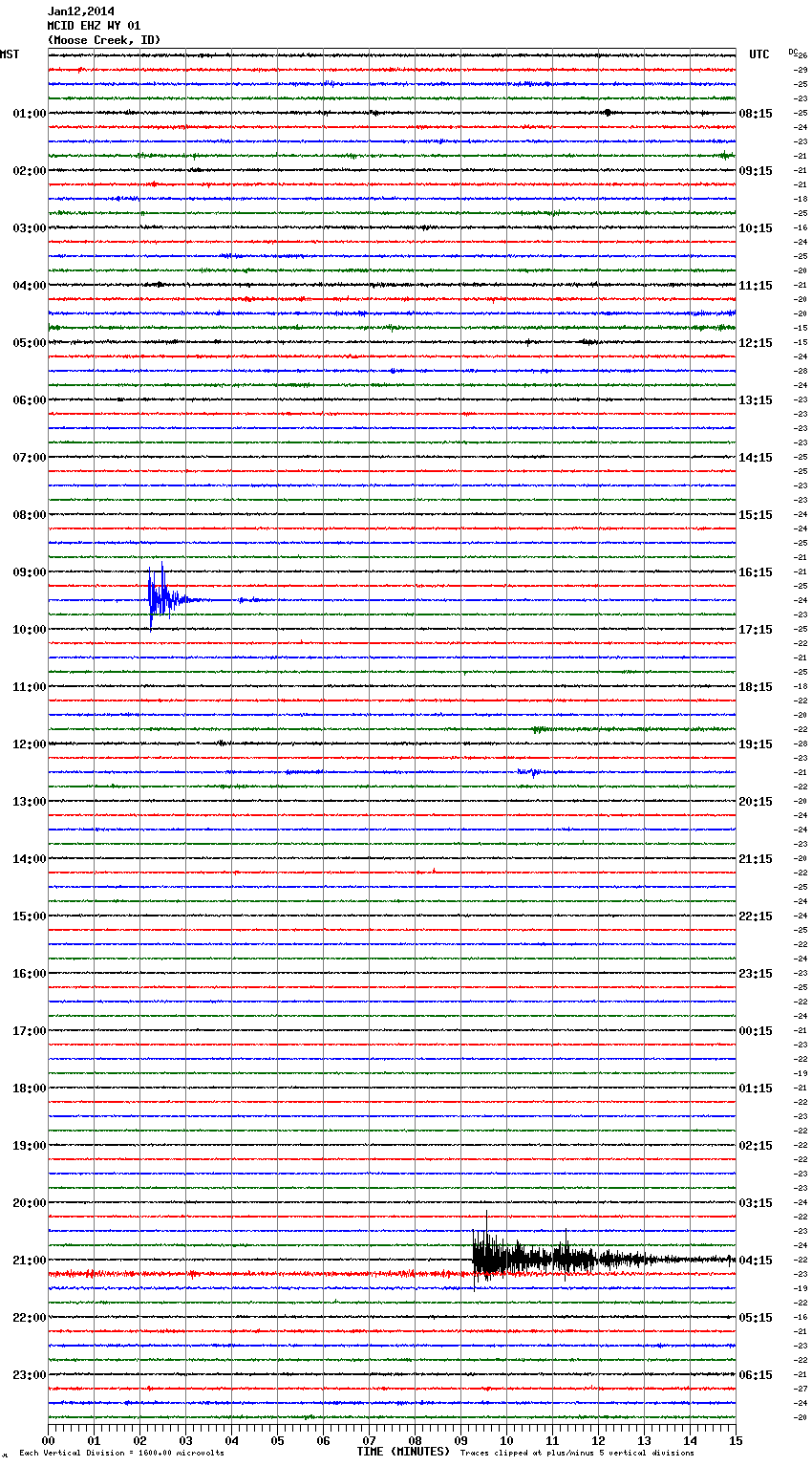This screenshot has width=812, height=1466.
Task: Select the 14:00 MST time label
Action: (x=29, y=859)
